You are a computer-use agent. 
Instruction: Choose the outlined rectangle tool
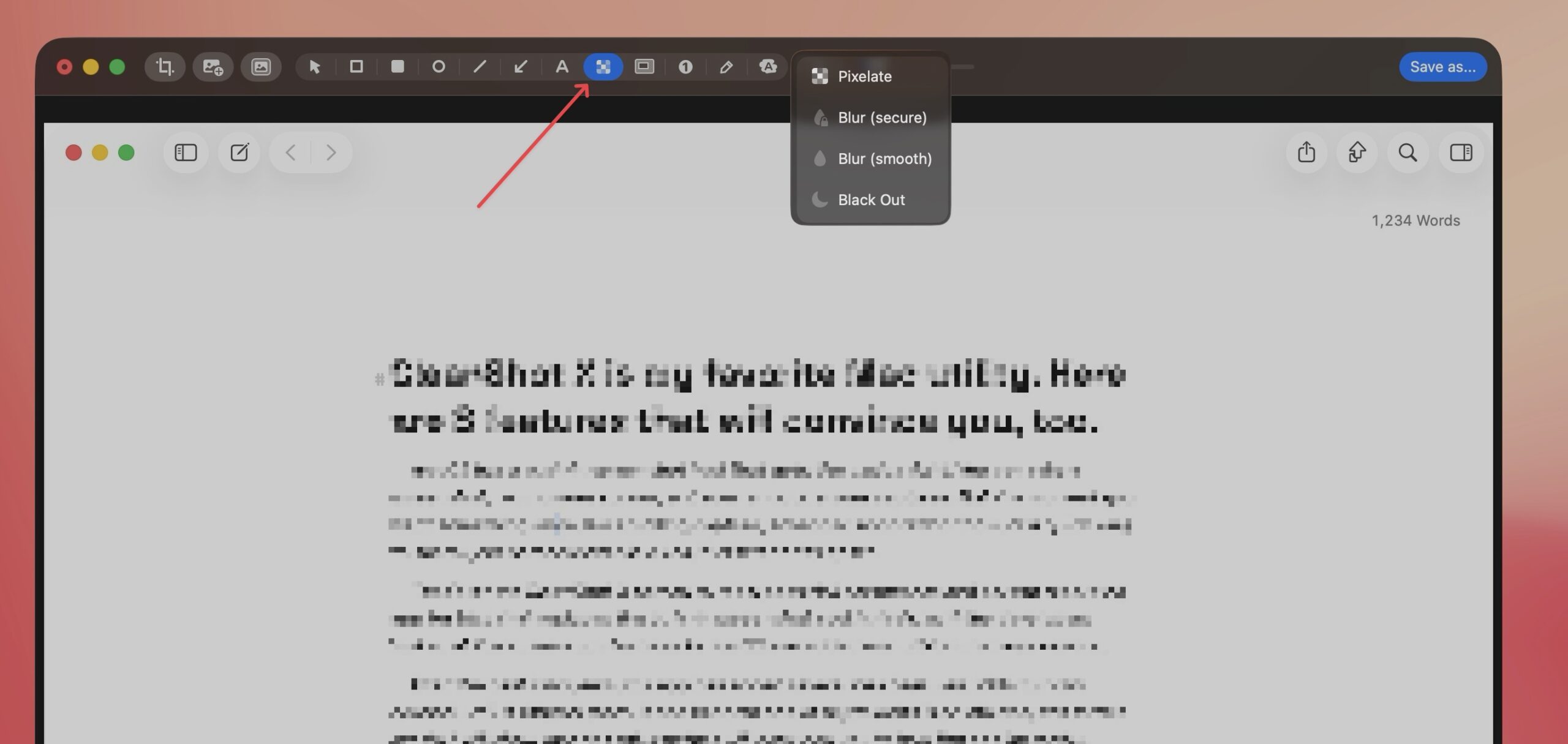tap(356, 66)
